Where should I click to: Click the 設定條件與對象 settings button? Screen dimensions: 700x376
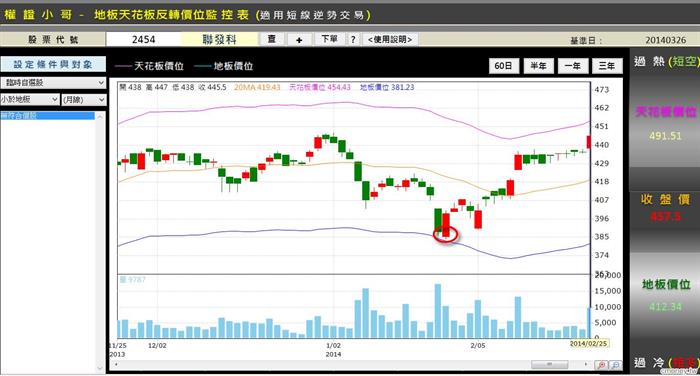(53, 64)
